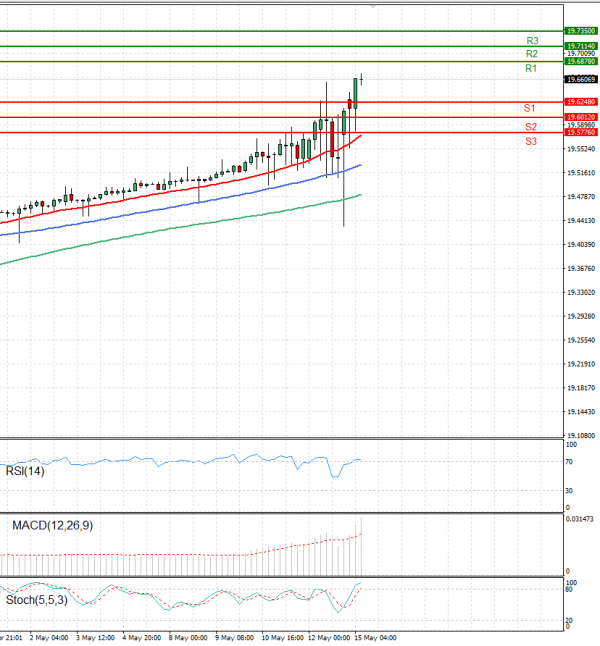Select the red 19.60120 price tag
The image size is (600, 646).
(x=581, y=117)
